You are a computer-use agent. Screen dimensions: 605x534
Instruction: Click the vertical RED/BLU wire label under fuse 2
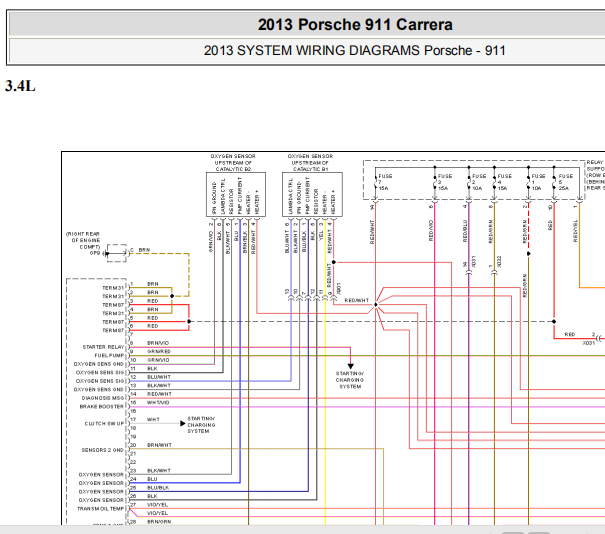[x=465, y=231]
